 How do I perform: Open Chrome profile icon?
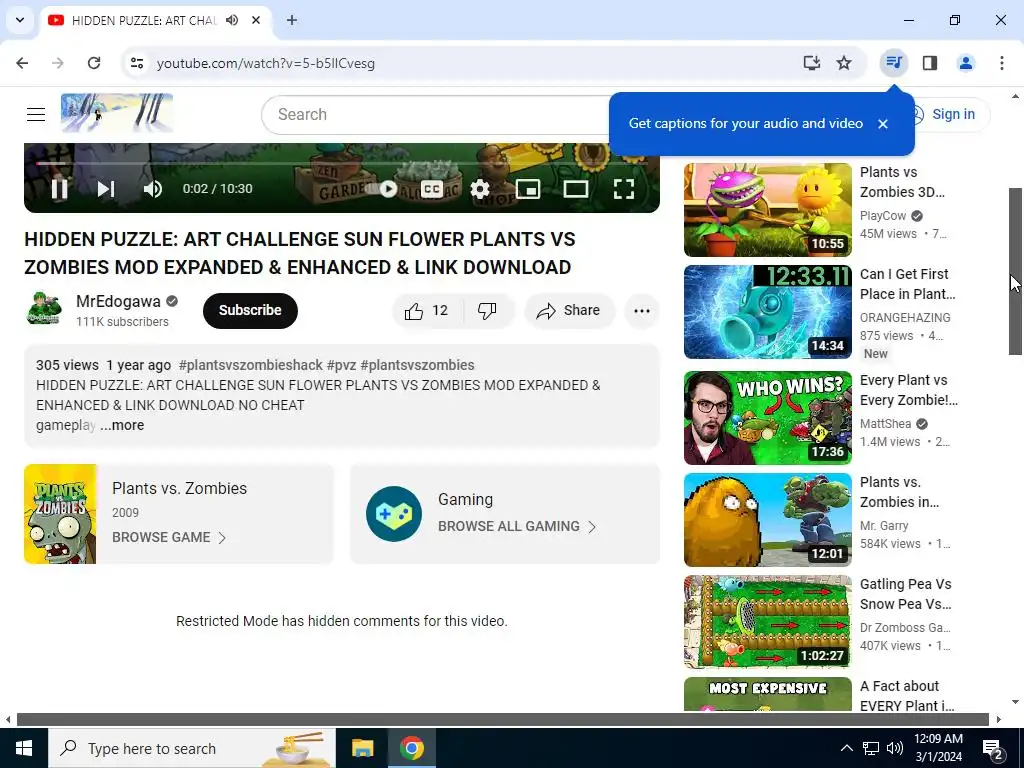point(966,63)
